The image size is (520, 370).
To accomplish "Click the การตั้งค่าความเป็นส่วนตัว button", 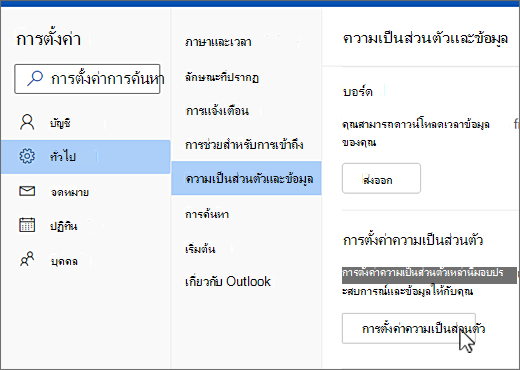I will [x=409, y=328].
